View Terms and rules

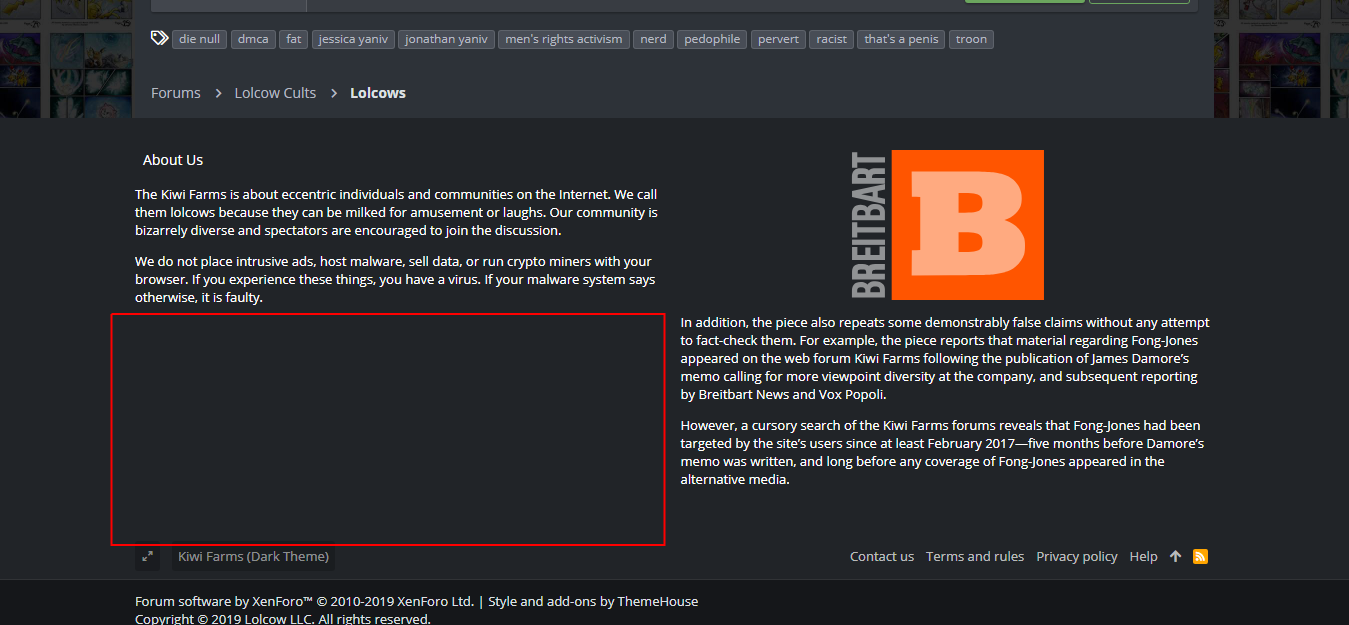coord(975,556)
